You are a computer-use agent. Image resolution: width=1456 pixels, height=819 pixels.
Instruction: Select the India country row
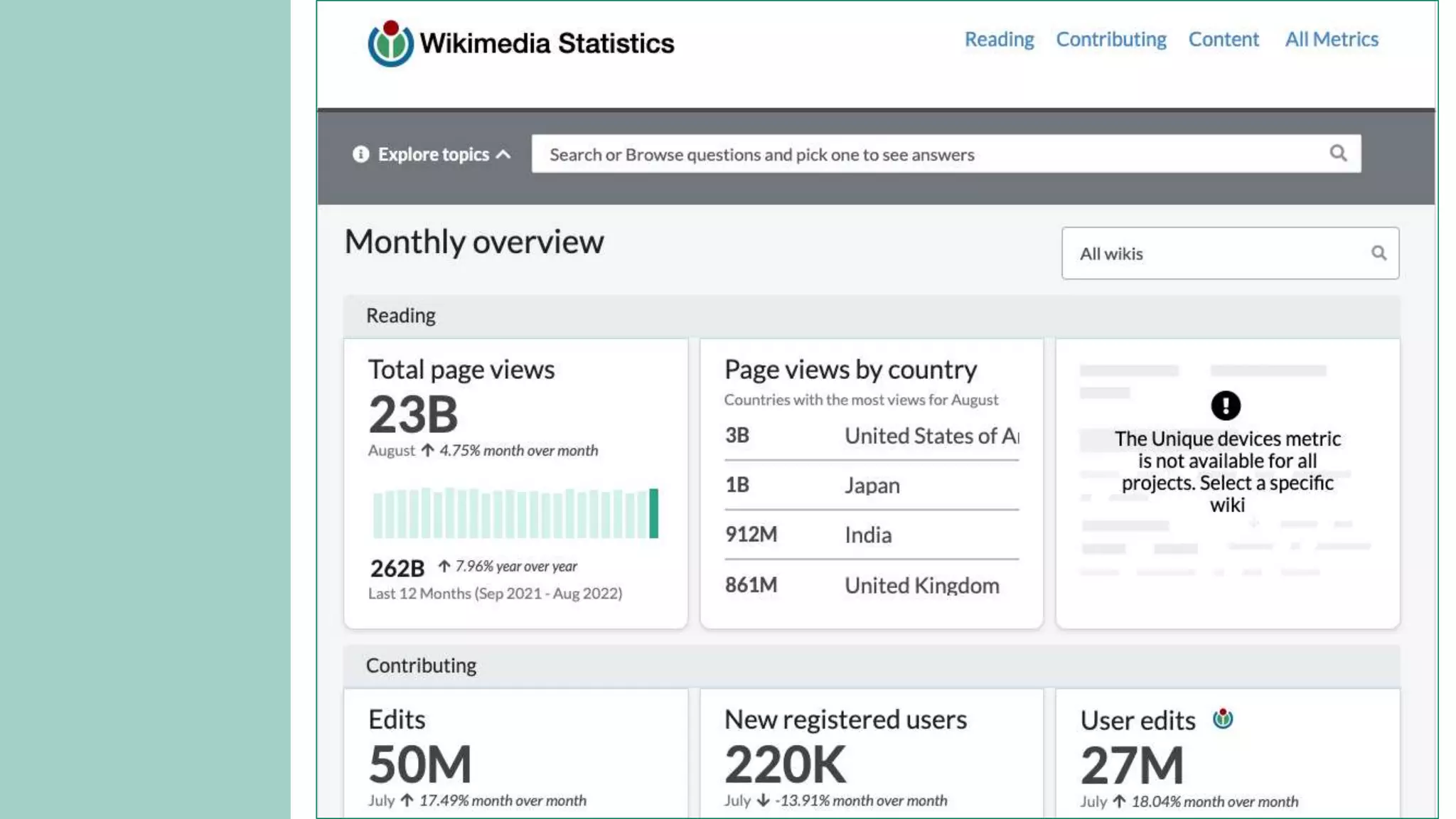[x=872, y=535]
